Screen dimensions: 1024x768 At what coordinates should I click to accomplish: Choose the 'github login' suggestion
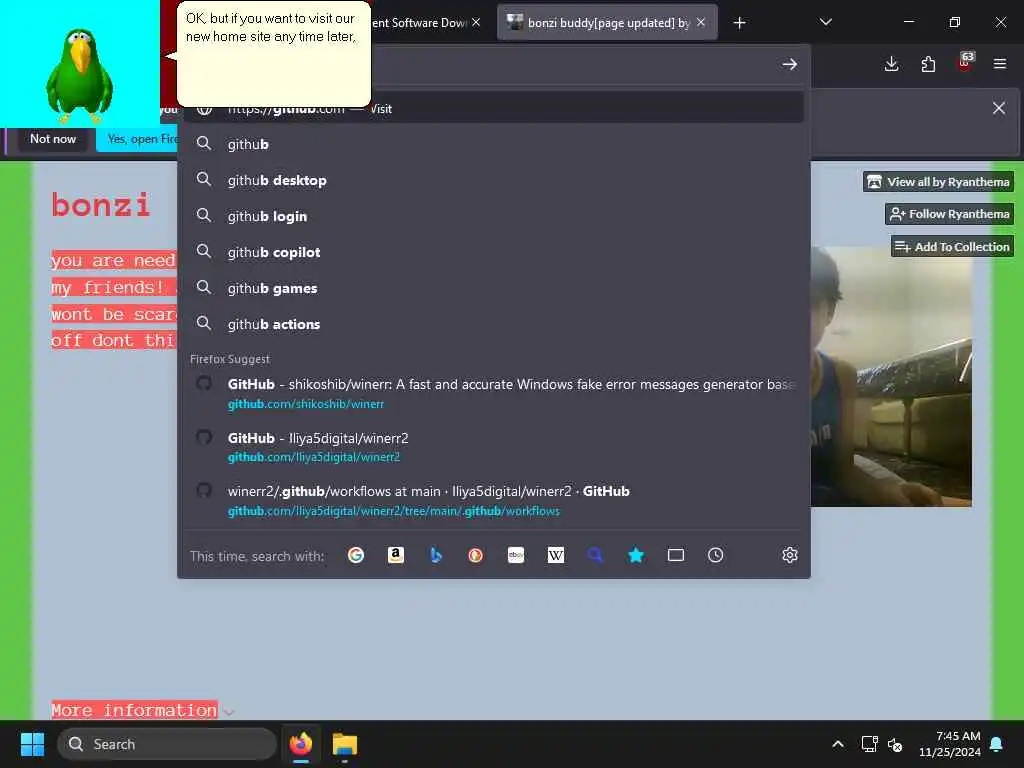pos(493,216)
